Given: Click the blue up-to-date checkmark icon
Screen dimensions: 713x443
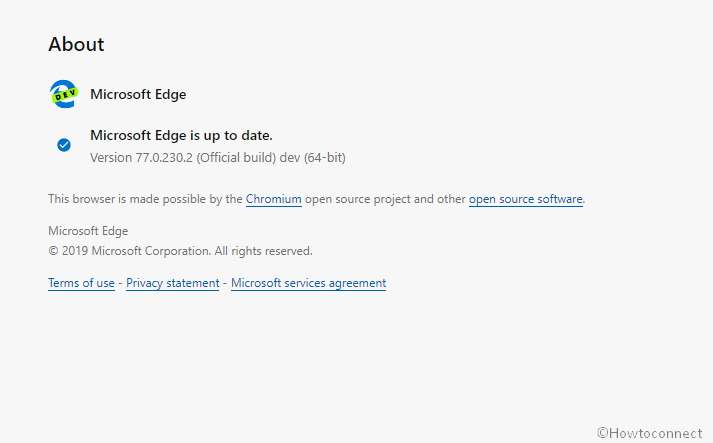Looking at the screenshot, I should 64,145.
